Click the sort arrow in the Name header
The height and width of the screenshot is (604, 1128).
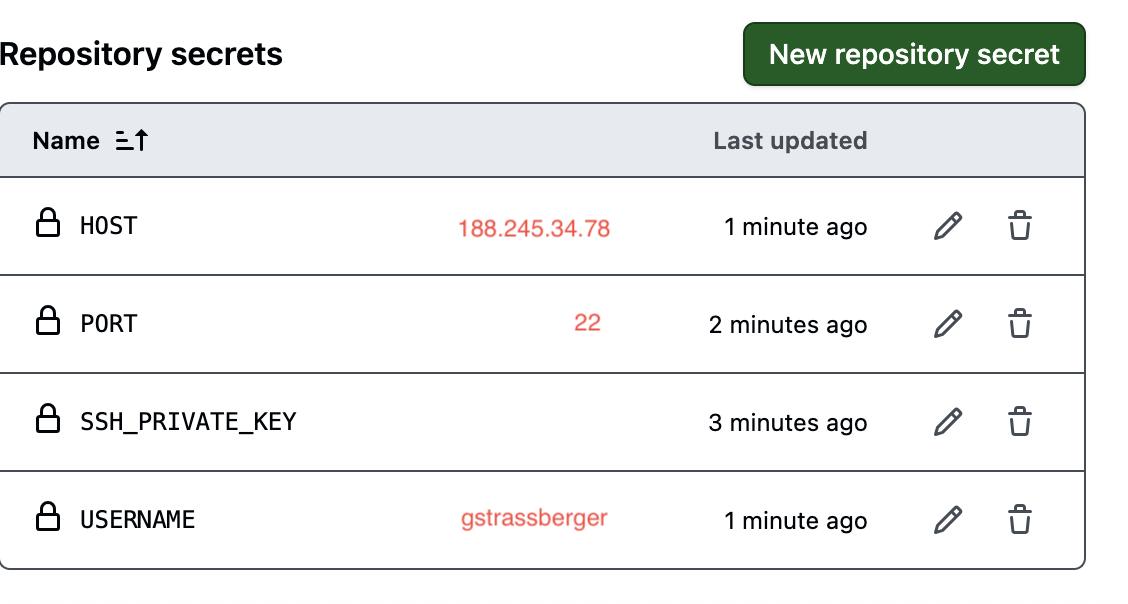pos(129,140)
